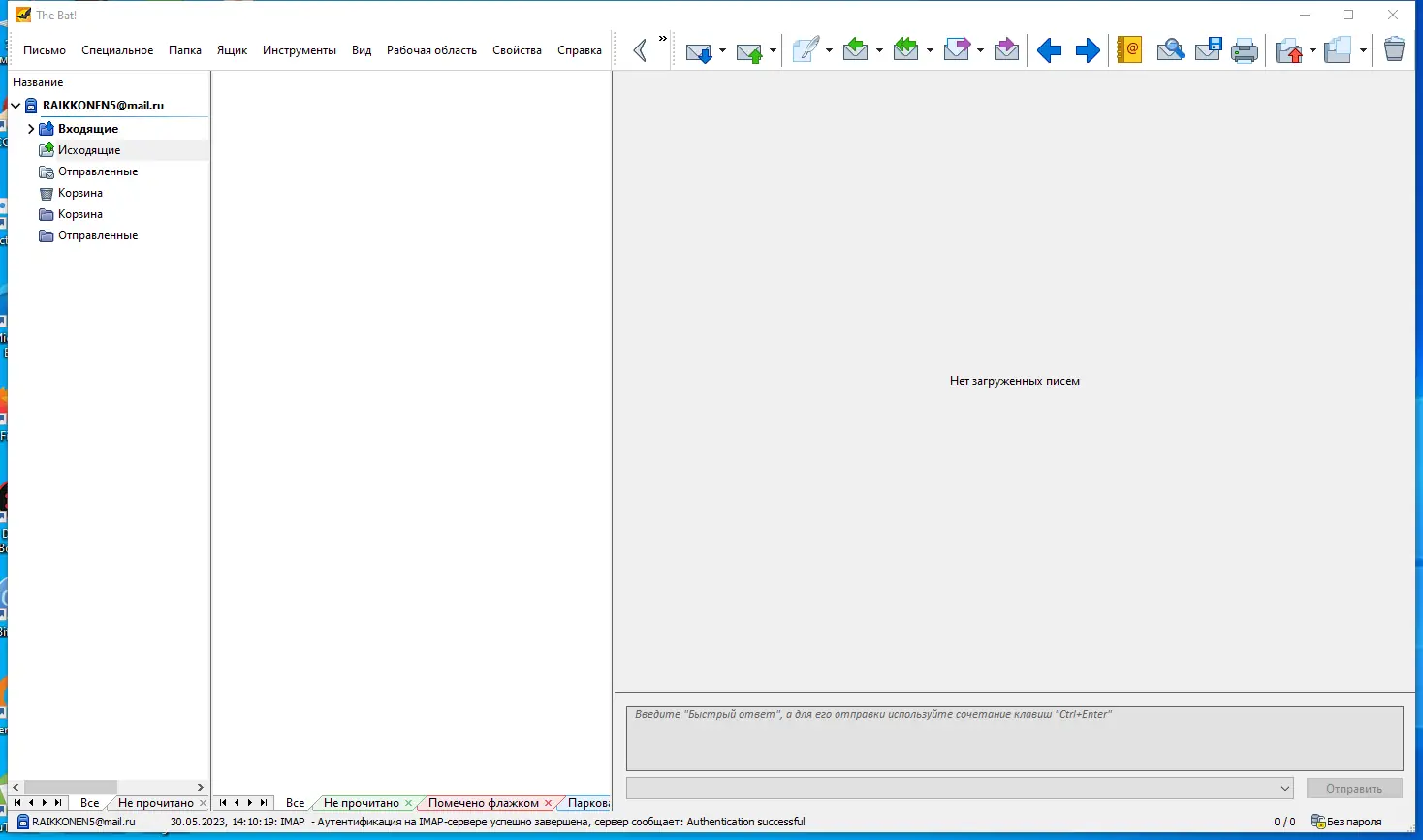
Task: Click the Reply All icon with double green arrows
Action: click(x=905, y=49)
